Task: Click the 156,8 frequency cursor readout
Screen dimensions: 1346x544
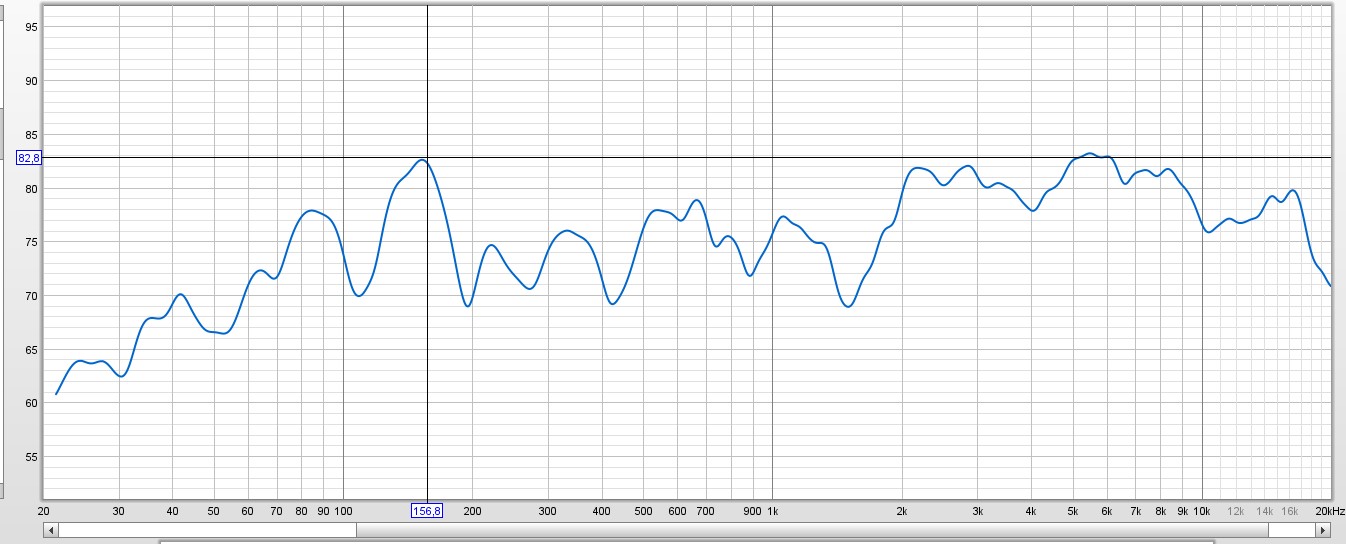Action: 427,511
